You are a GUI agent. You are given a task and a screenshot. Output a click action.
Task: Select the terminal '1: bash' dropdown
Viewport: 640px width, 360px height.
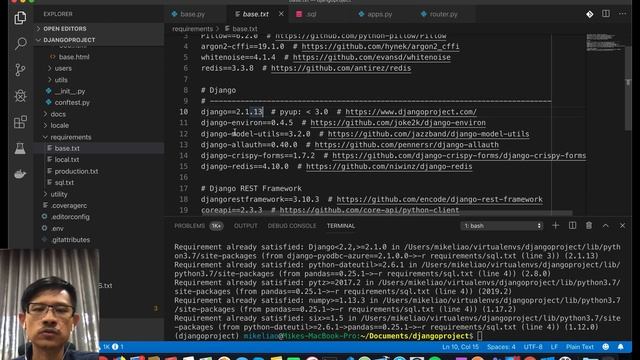click(502, 226)
